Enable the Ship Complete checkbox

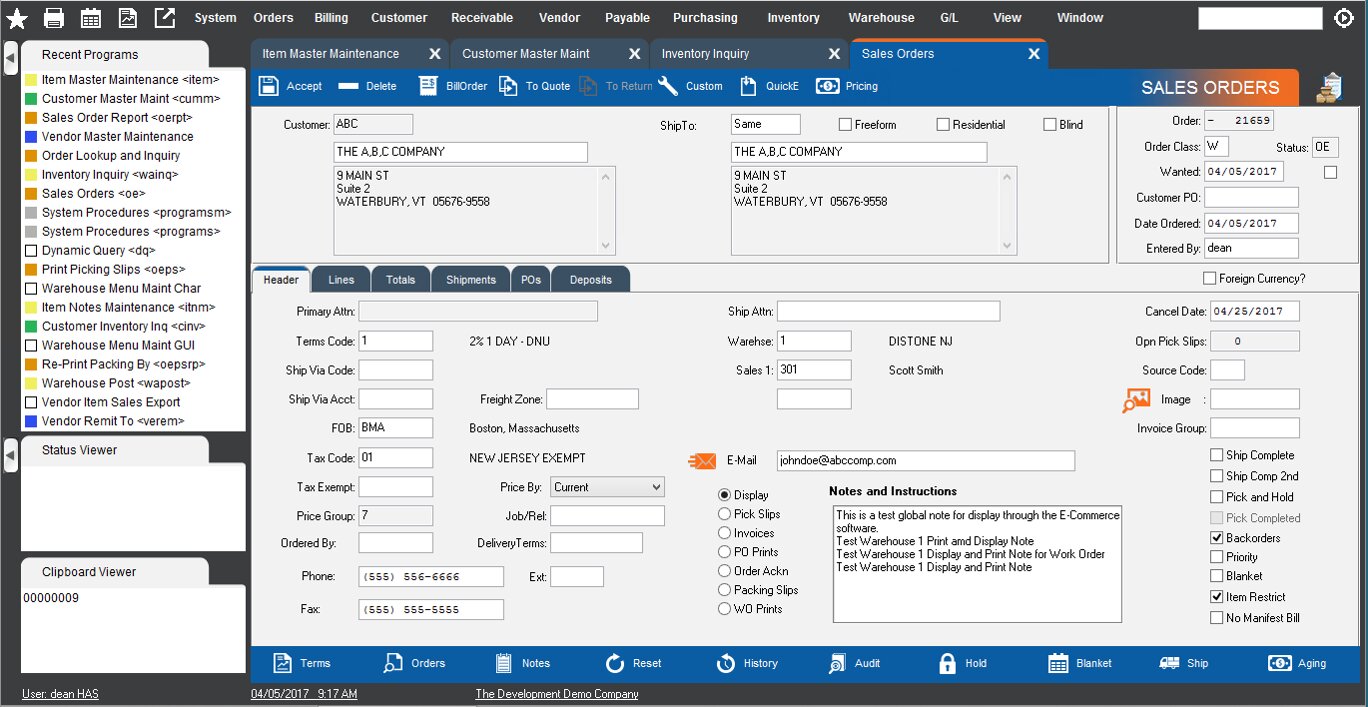click(1216, 455)
